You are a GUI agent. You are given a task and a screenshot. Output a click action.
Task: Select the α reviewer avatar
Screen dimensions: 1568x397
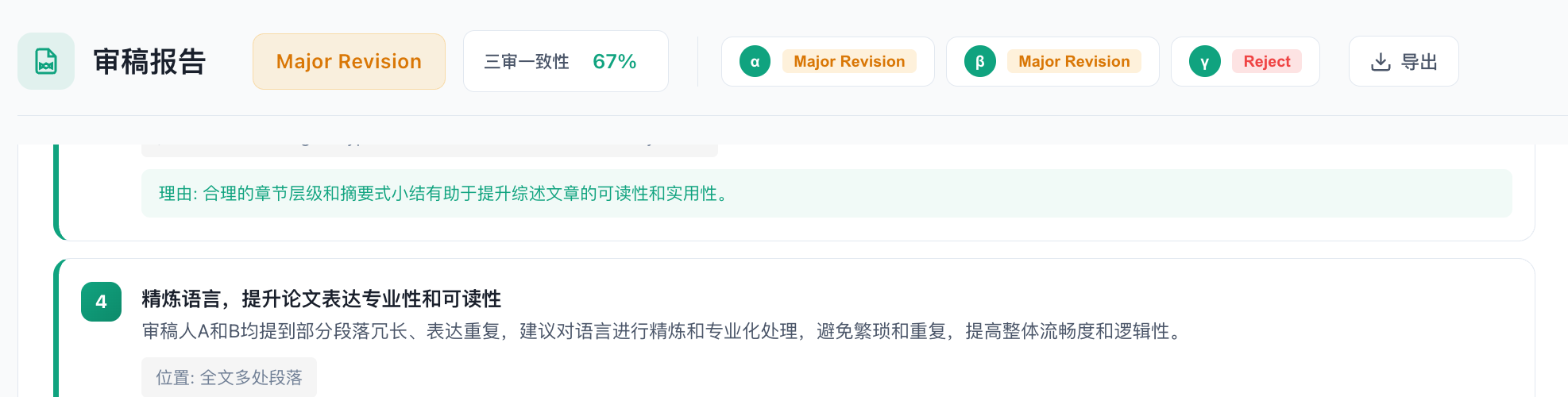[755, 61]
